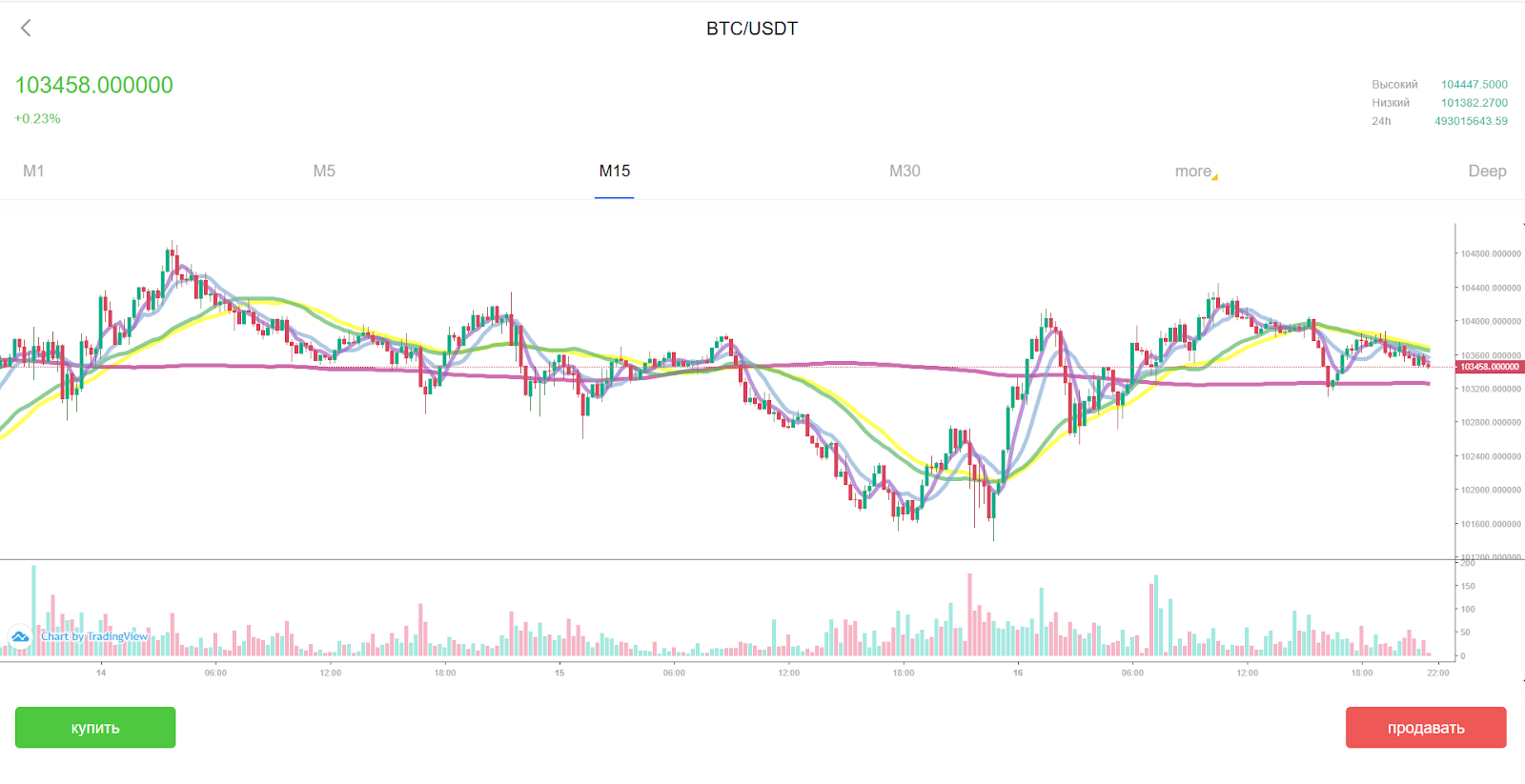1525x784 pixels.
Task: Select the M5 timeframe tab
Action: 324,171
